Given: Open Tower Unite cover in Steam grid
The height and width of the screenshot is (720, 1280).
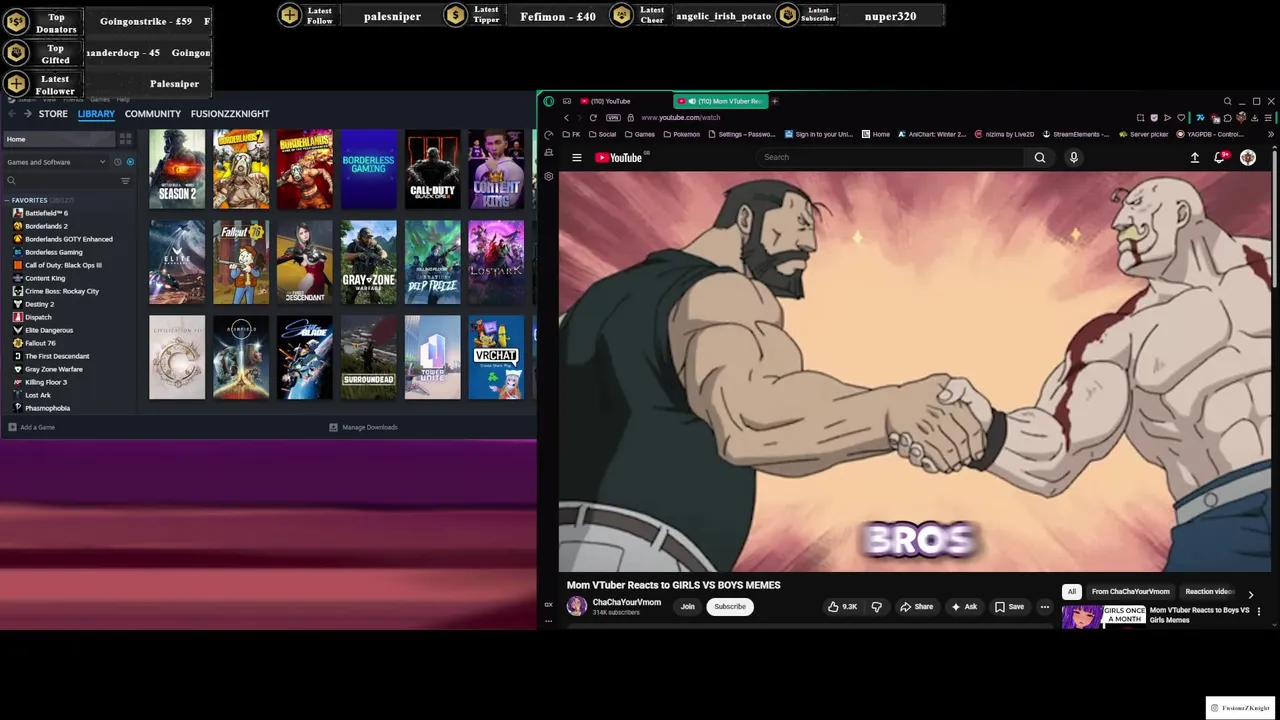Looking at the screenshot, I should tap(432, 357).
